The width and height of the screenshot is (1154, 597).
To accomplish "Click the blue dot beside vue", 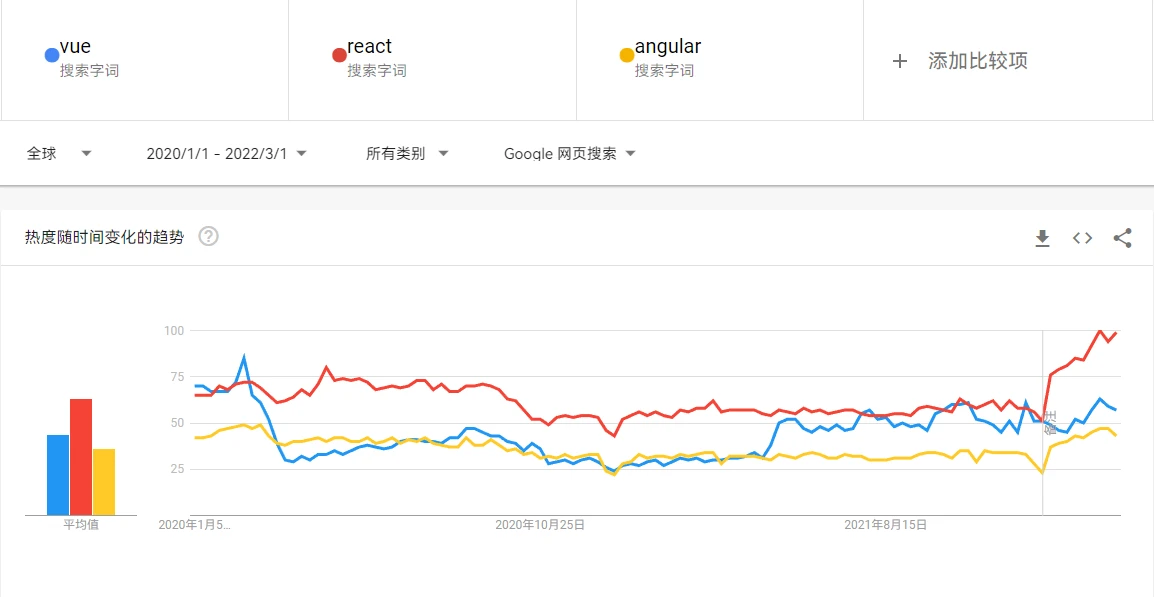I will point(51,55).
